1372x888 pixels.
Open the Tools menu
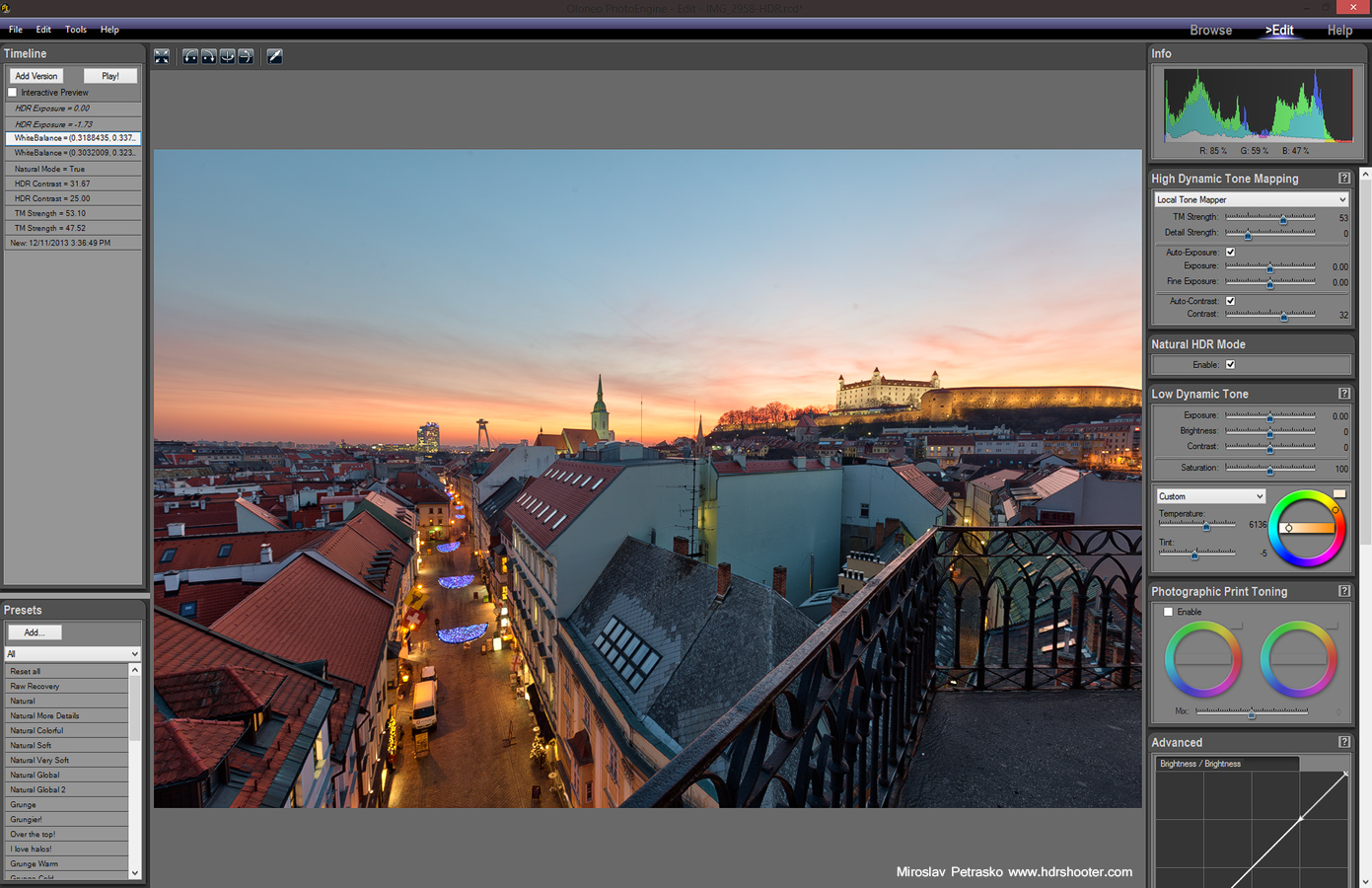pyautogui.click(x=76, y=30)
